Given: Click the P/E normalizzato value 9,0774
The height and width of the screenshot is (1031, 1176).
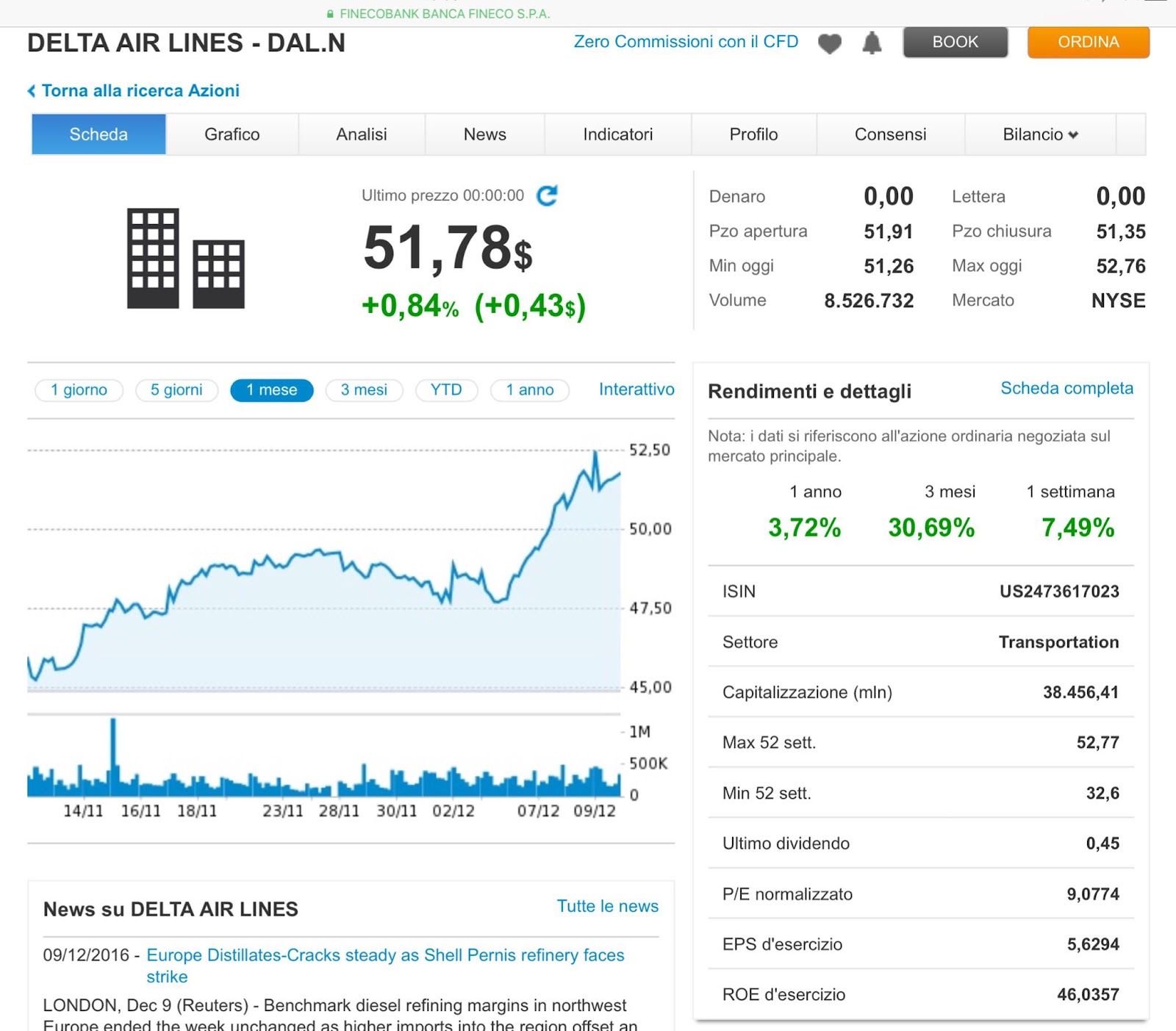Looking at the screenshot, I should tap(1093, 894).
